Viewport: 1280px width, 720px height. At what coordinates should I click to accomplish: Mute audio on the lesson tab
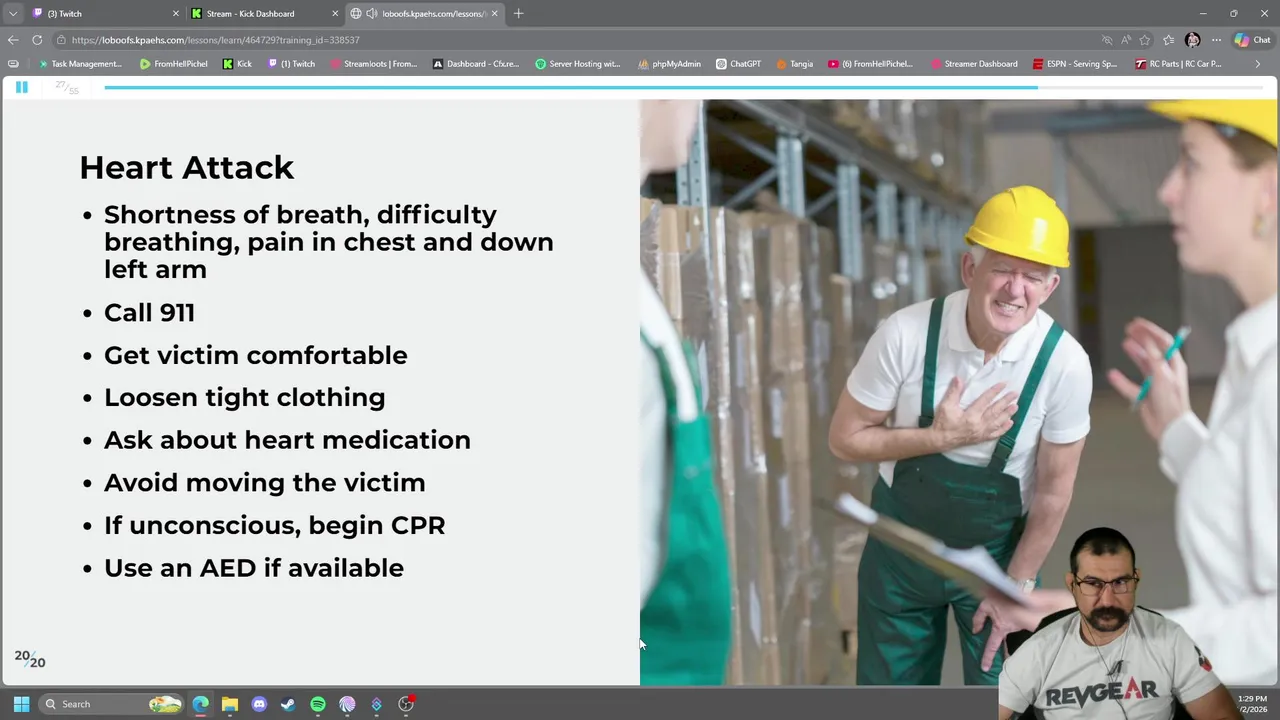coord(371,13)
